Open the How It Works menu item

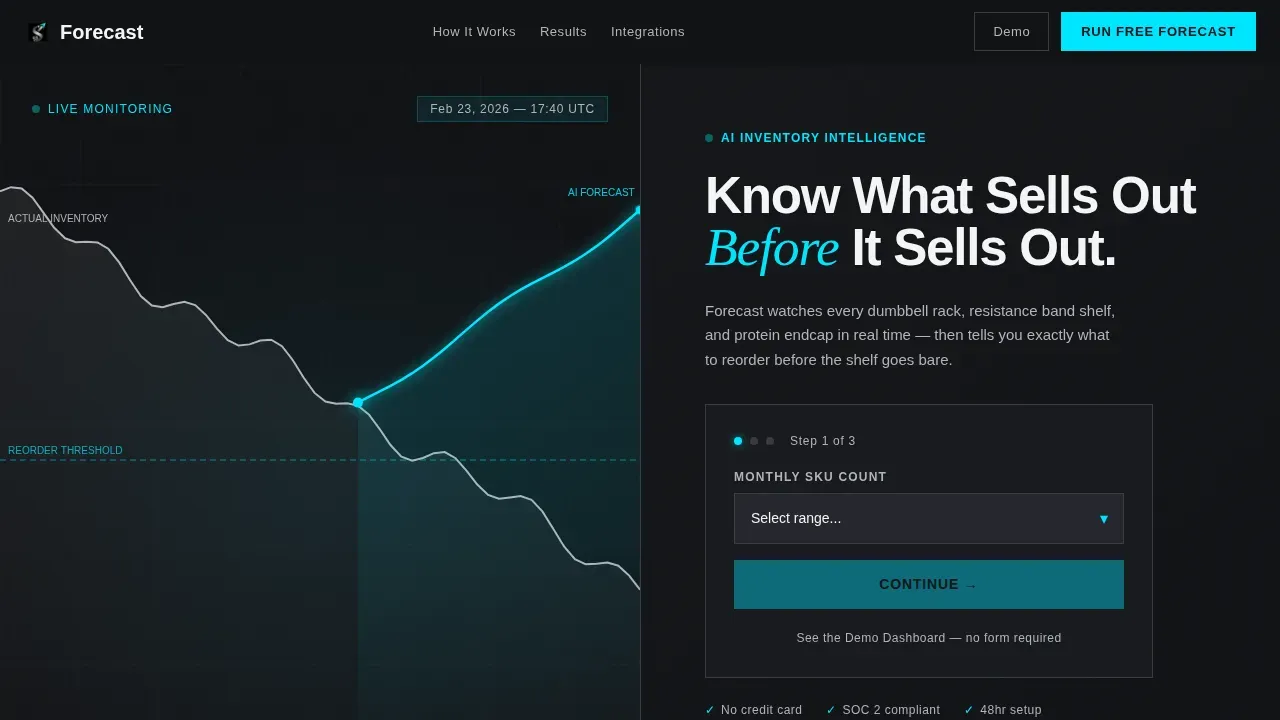tap(474, 32)
